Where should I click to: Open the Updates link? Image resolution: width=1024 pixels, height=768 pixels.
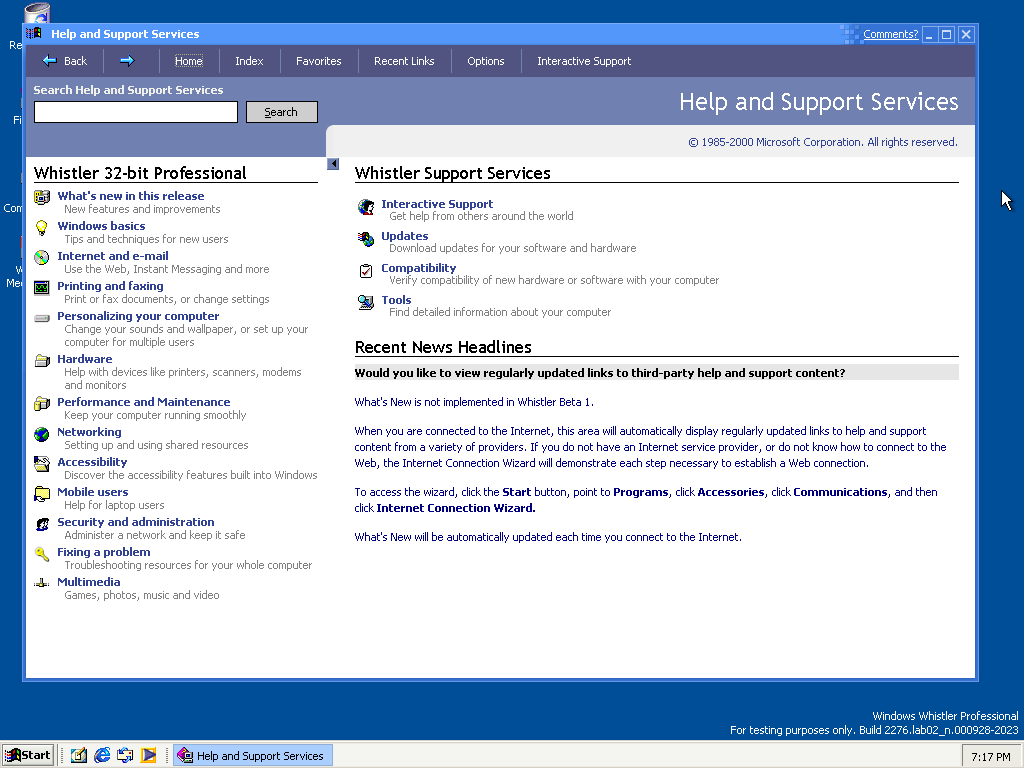(x=404, y=236)
